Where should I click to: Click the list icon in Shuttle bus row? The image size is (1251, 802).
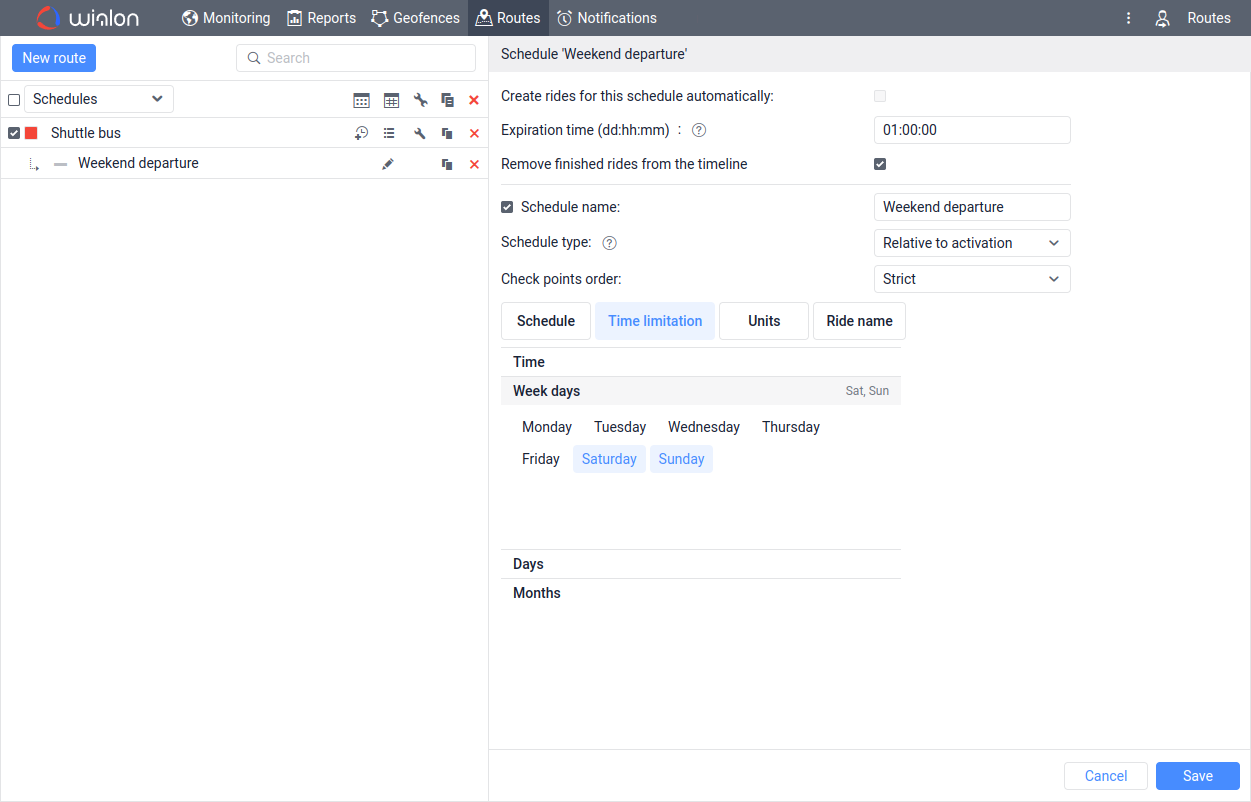coord(389,133)
